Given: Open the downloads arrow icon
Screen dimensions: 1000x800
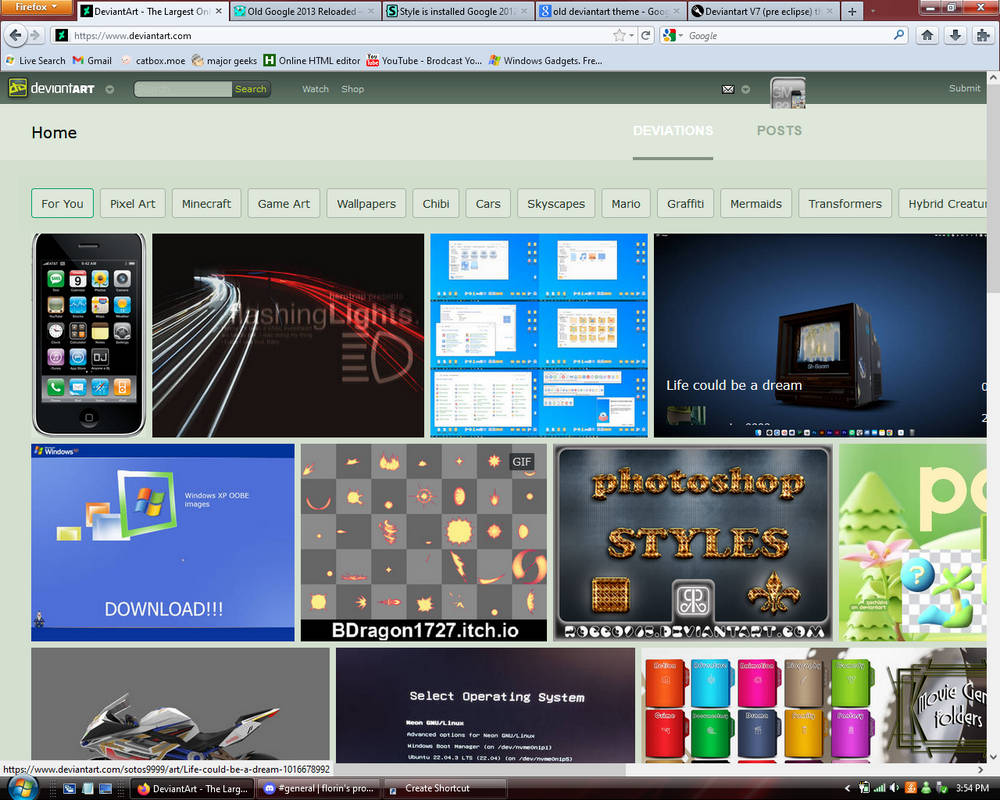Looking at the screenshot, I should (955, 36).
